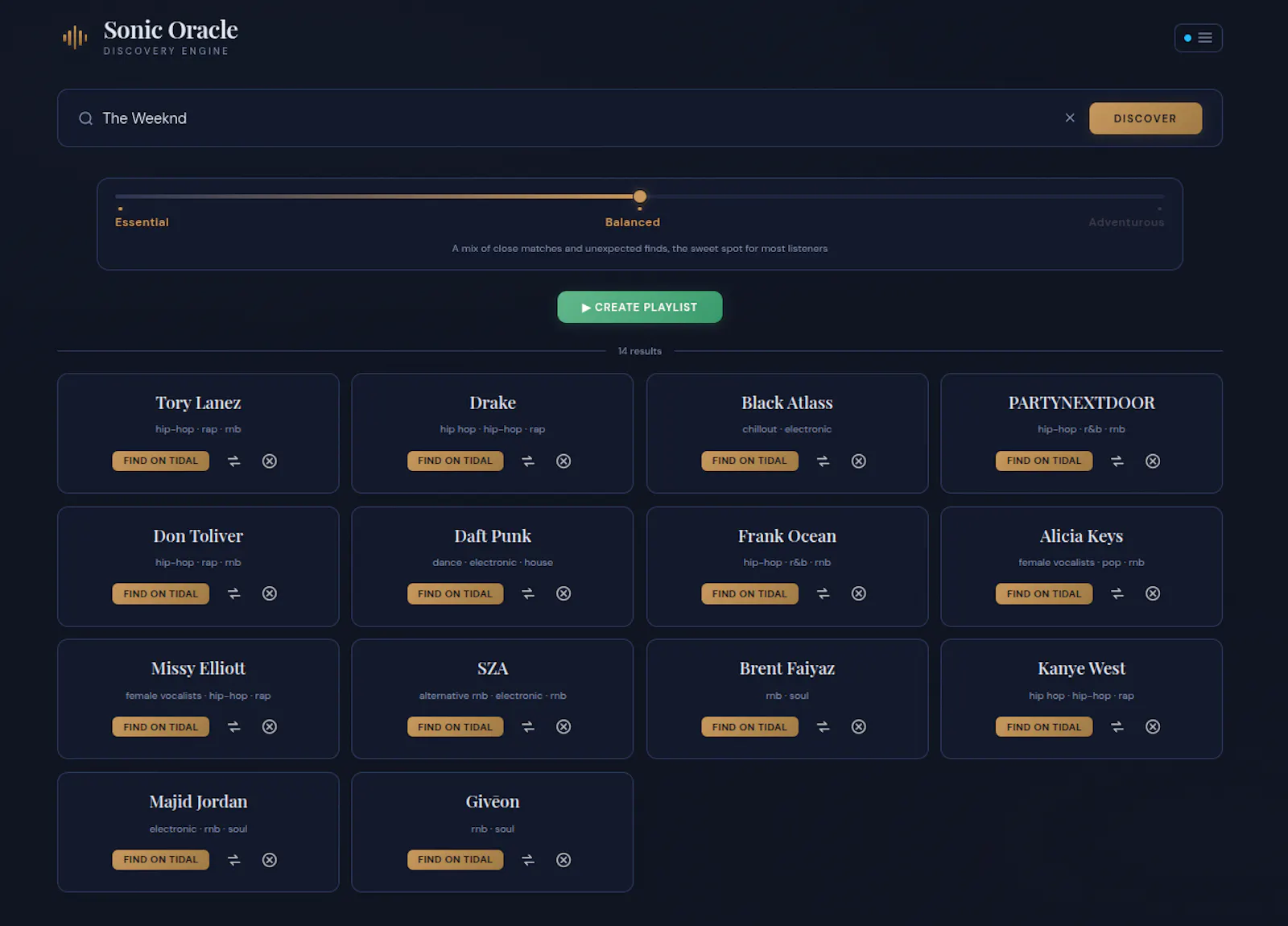Click the Frank Ocean artist name

[x=787, y=536]
